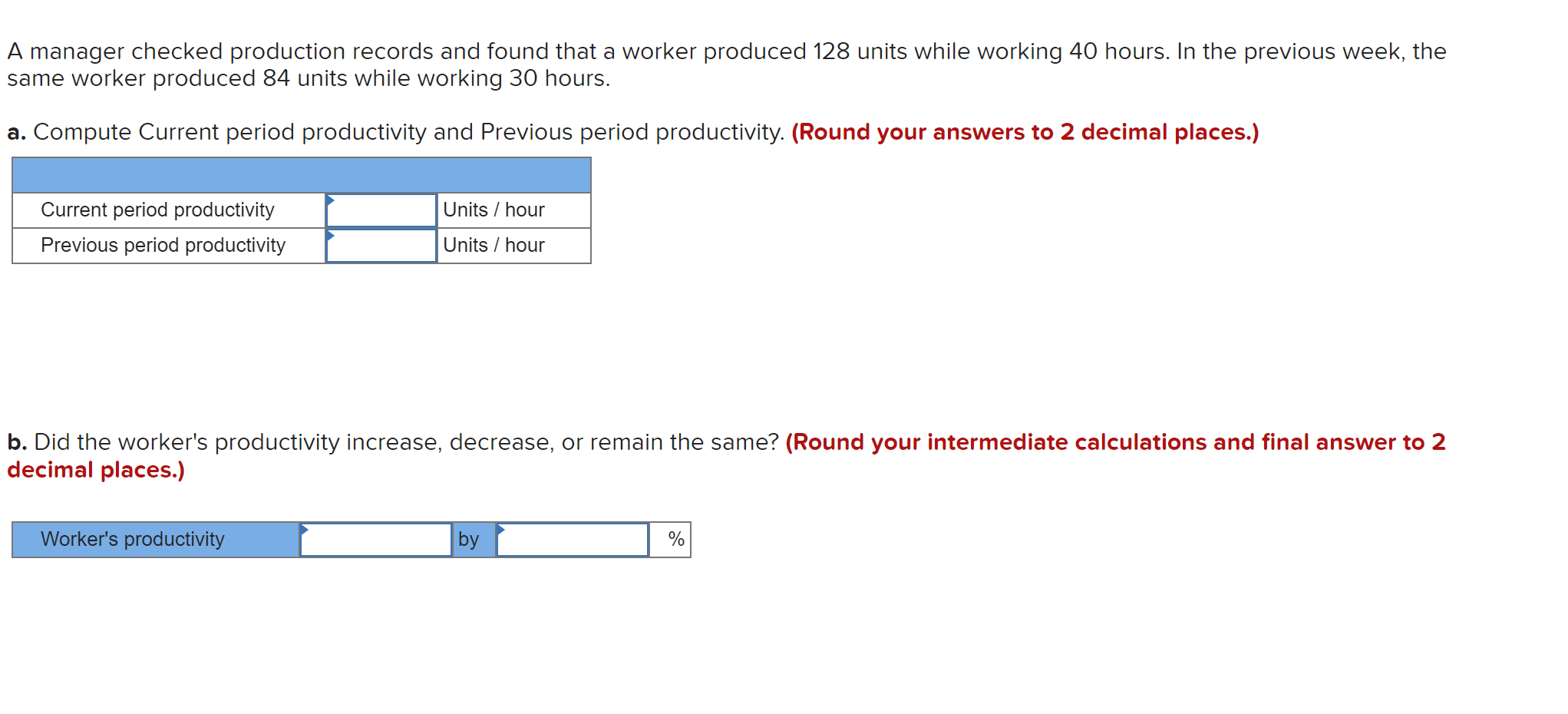Image resolution: width=1568 pixels, height=714 pixels.
Task: Click the Current period productivity answer field
Action: tap(381, 210)
